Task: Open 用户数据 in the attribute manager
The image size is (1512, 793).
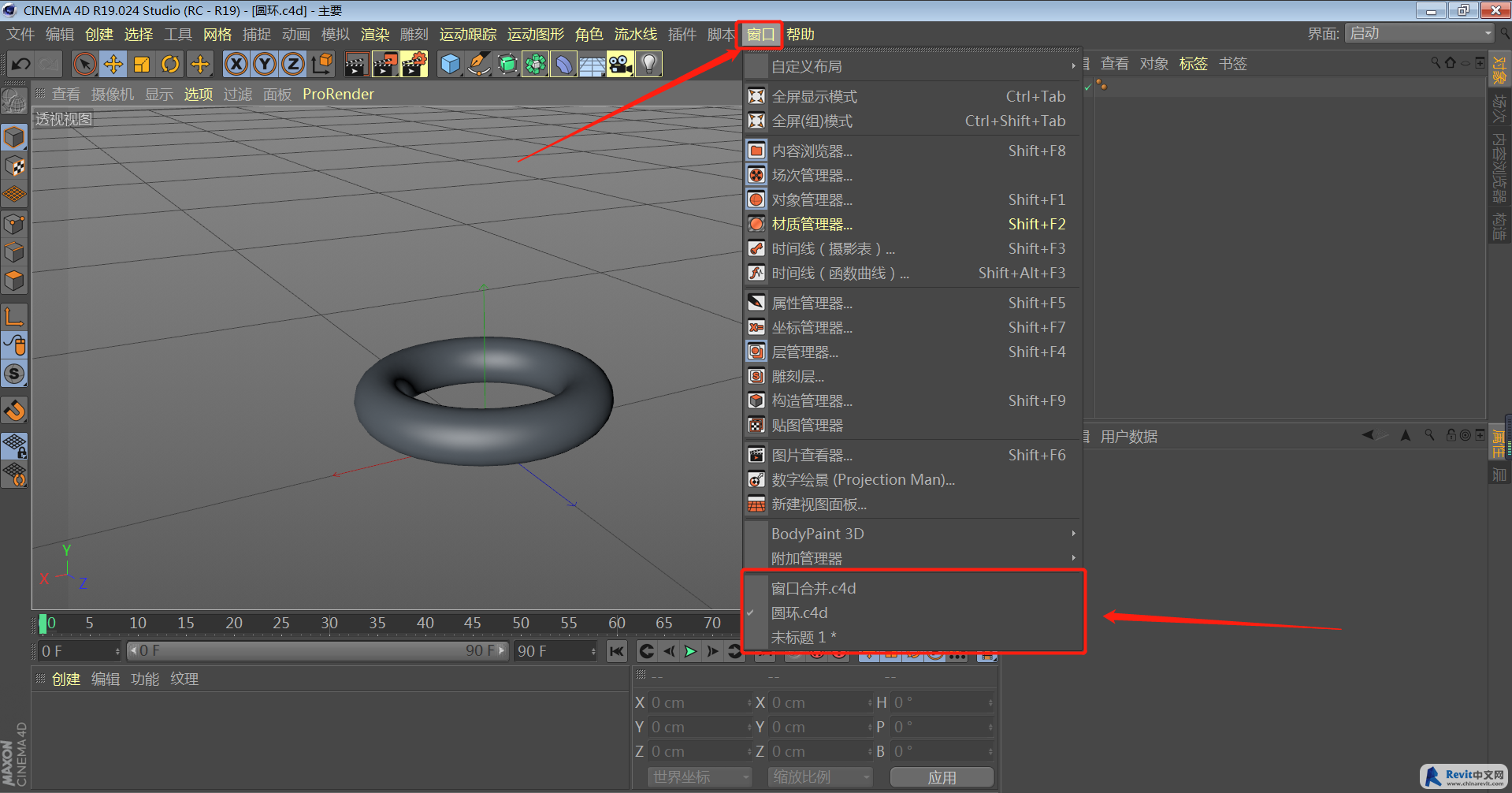Action: [1128, 436]
